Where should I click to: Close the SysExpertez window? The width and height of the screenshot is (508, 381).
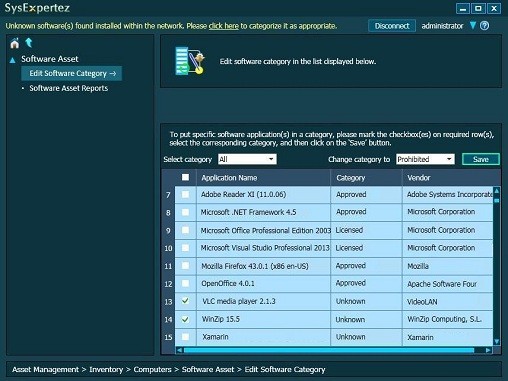(494, 8)
